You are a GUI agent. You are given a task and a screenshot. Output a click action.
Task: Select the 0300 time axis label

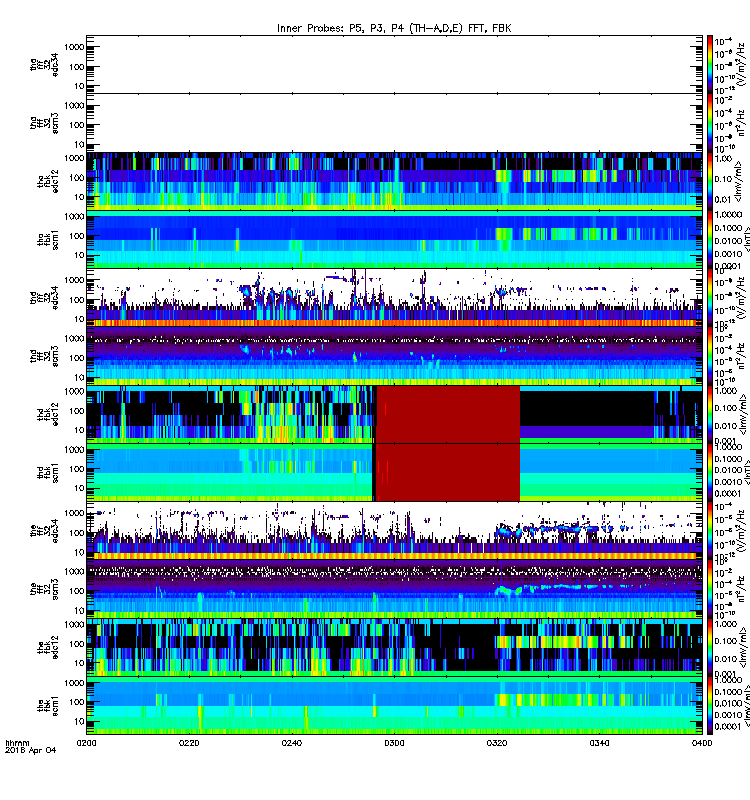tap(394, 743)
